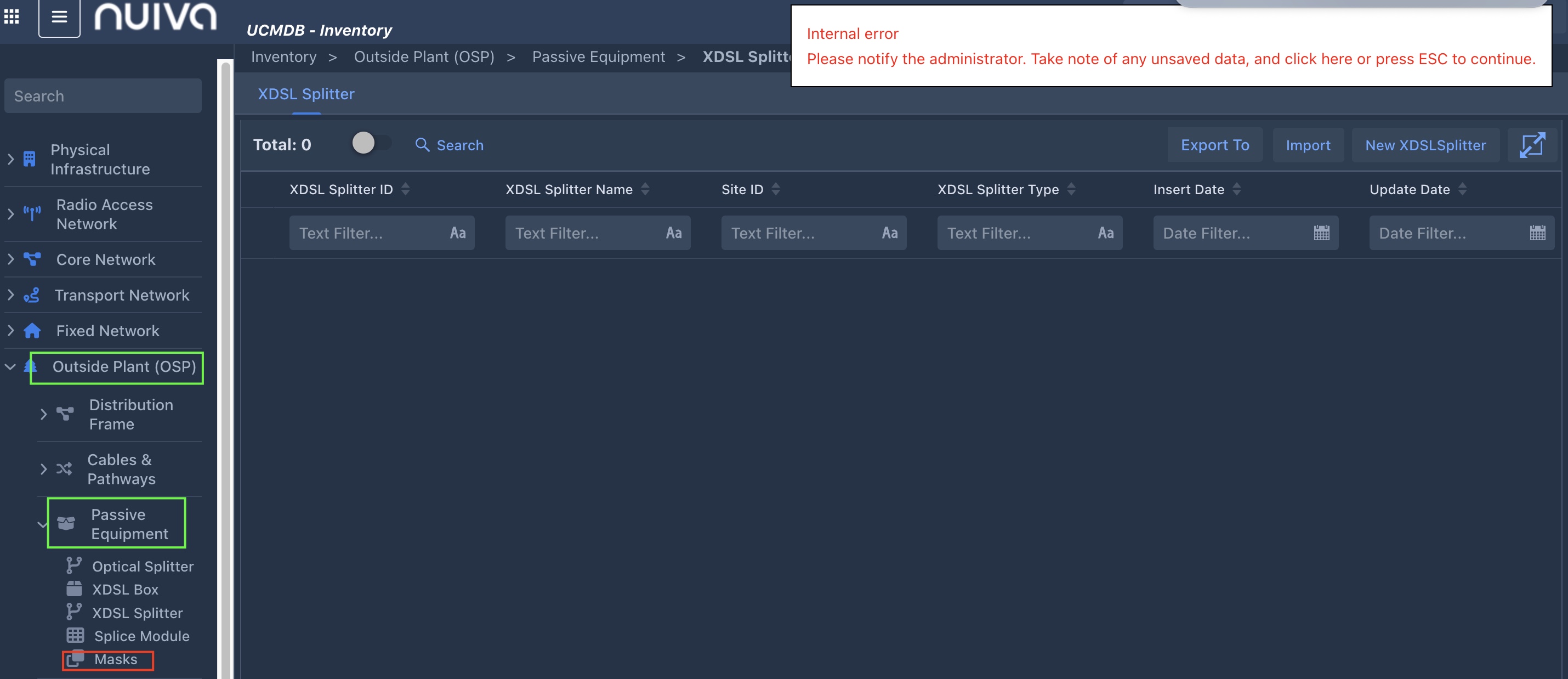Collapse Outside Plant (OSP) section
This screenshot has height=679, width=1568.
[x=10, y=366]
